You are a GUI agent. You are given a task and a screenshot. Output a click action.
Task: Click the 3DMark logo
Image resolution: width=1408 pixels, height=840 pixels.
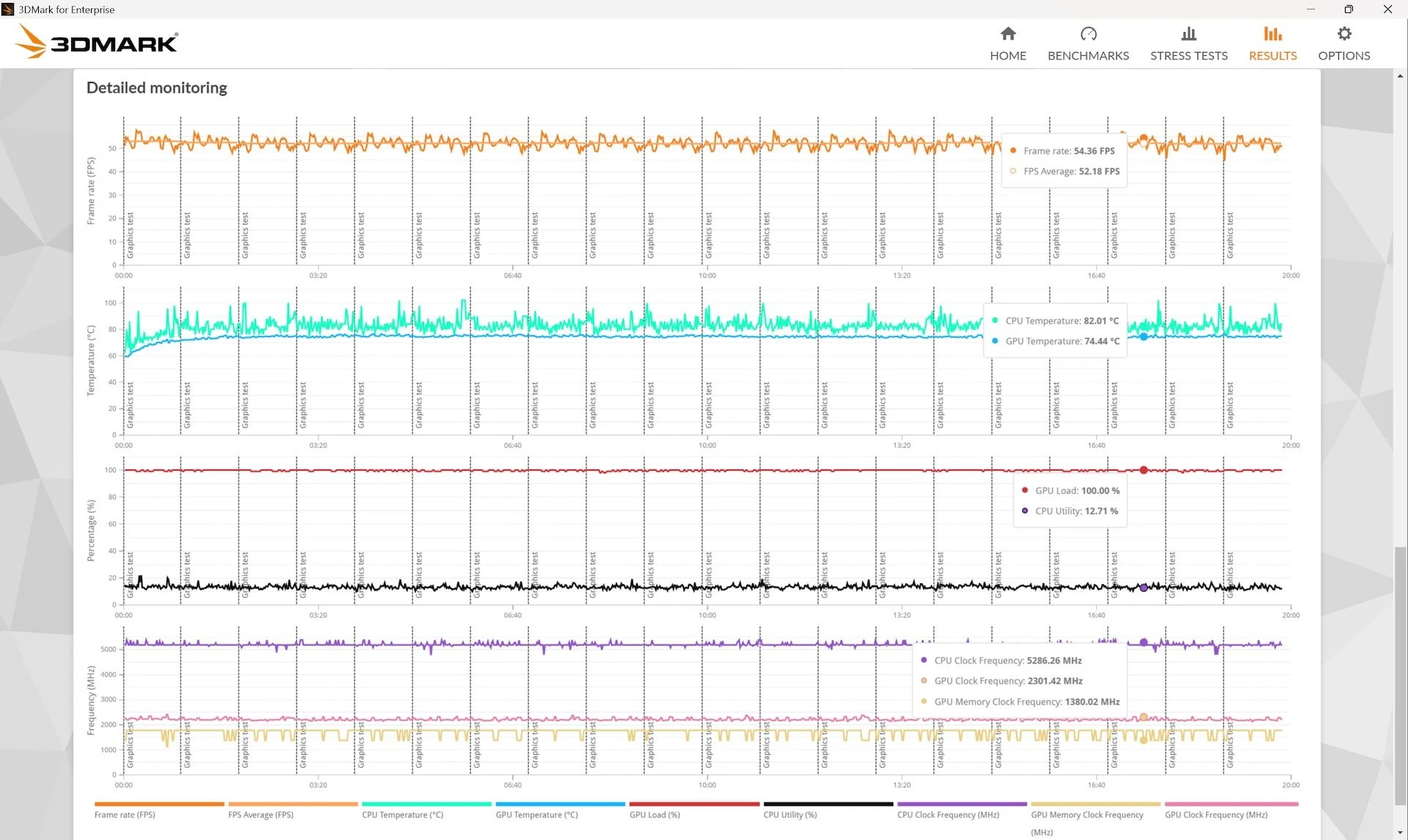tap(98, 41)
